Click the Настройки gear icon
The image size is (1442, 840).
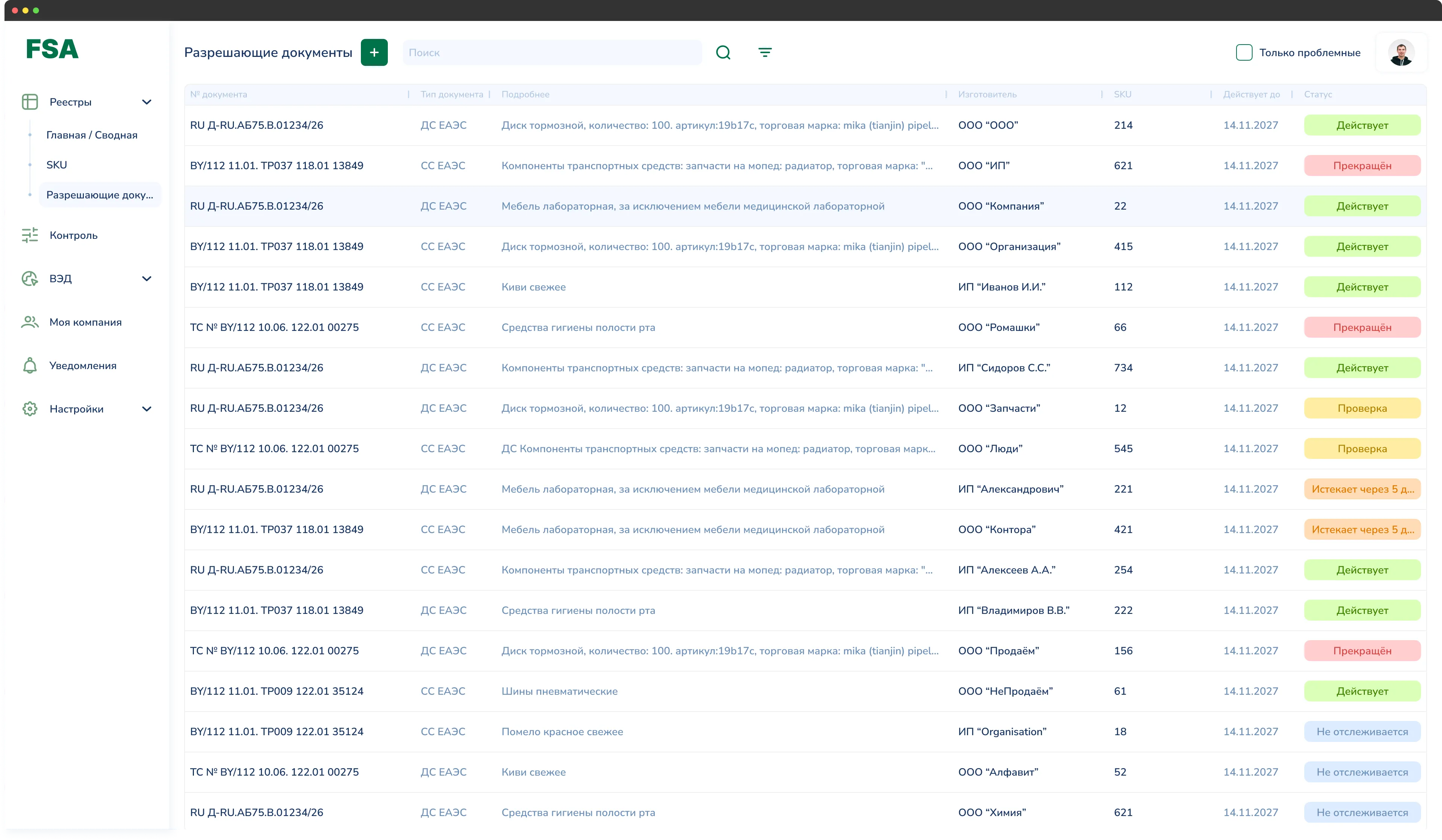(30, 408)
